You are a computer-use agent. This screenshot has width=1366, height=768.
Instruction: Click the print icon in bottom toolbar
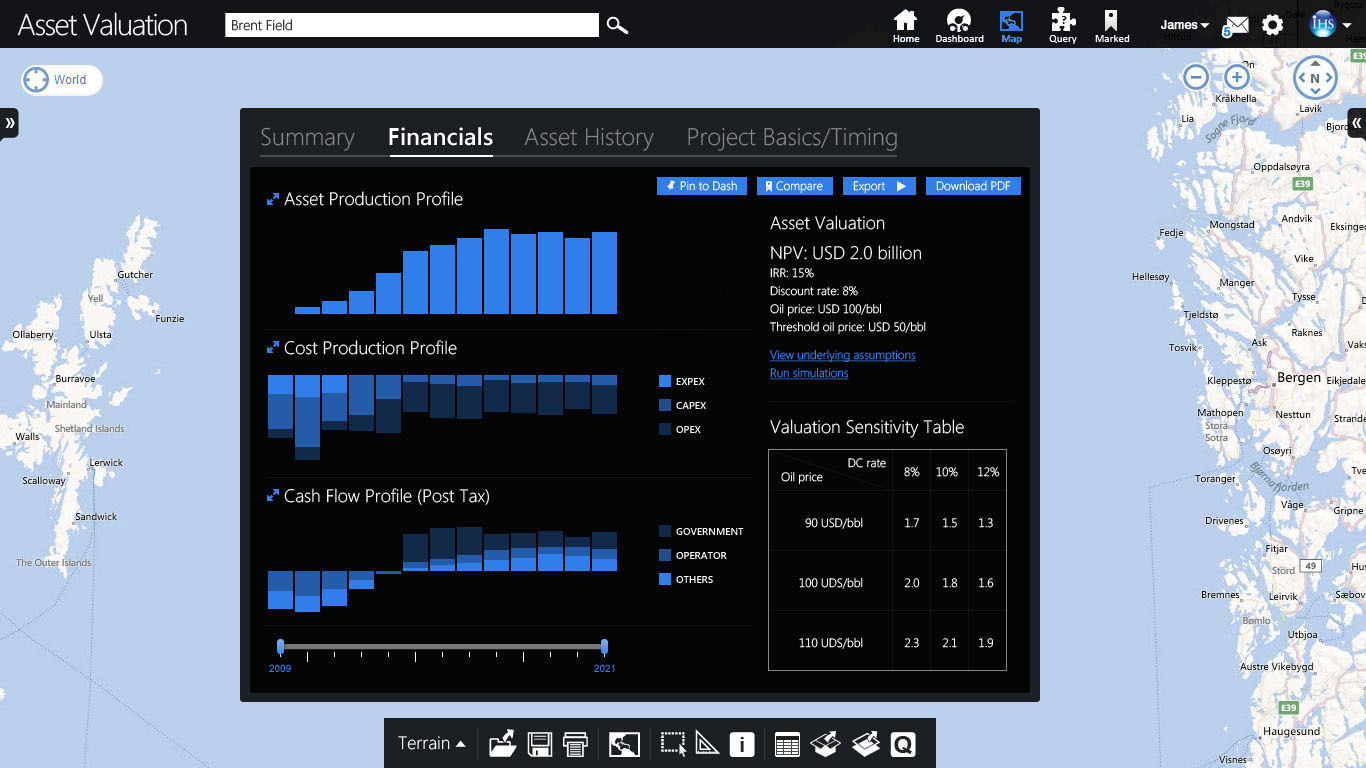click(x=575, y=744)
